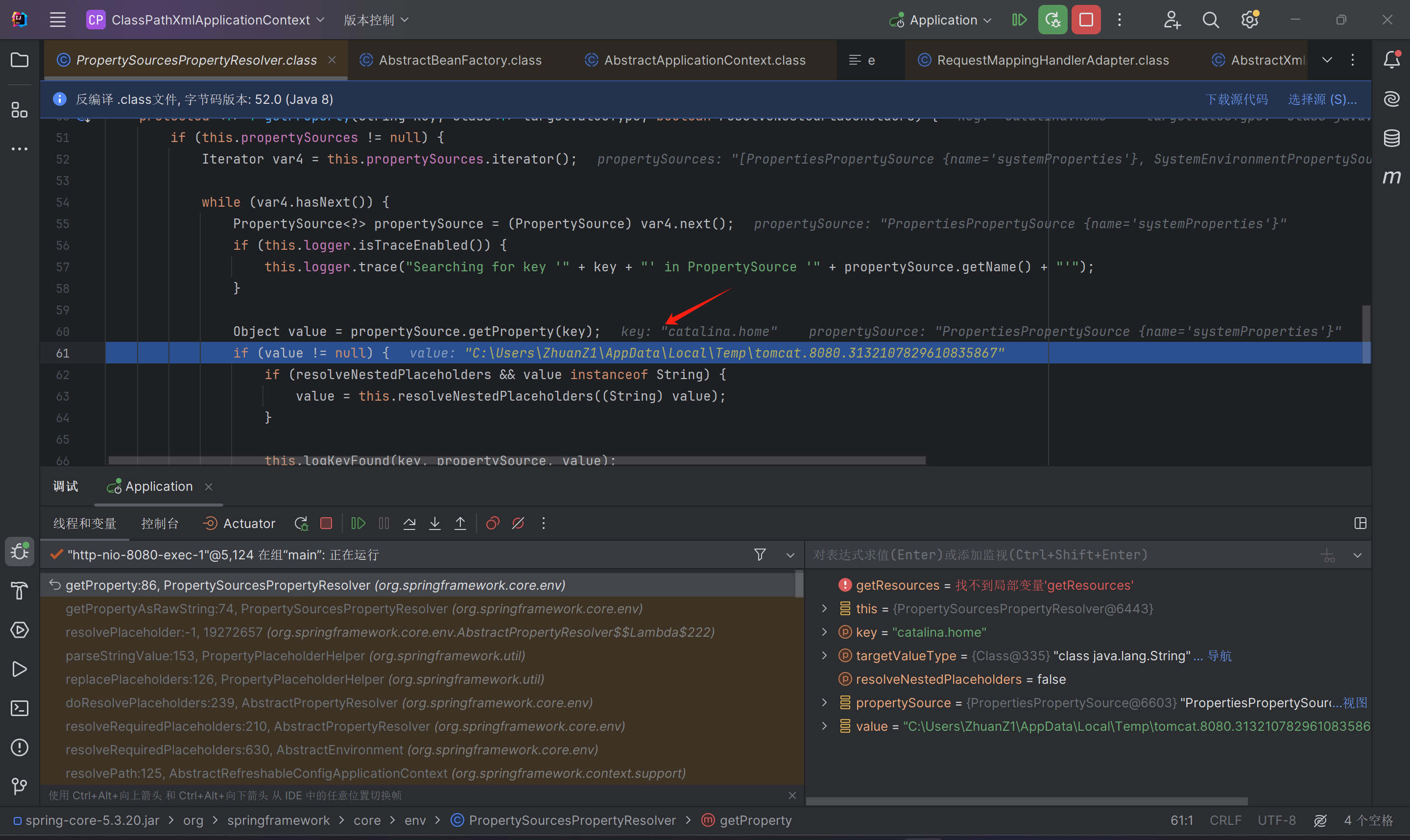1410x840 pixels.
Task: Click the Step Into debug icon
Action: point(434,524)
